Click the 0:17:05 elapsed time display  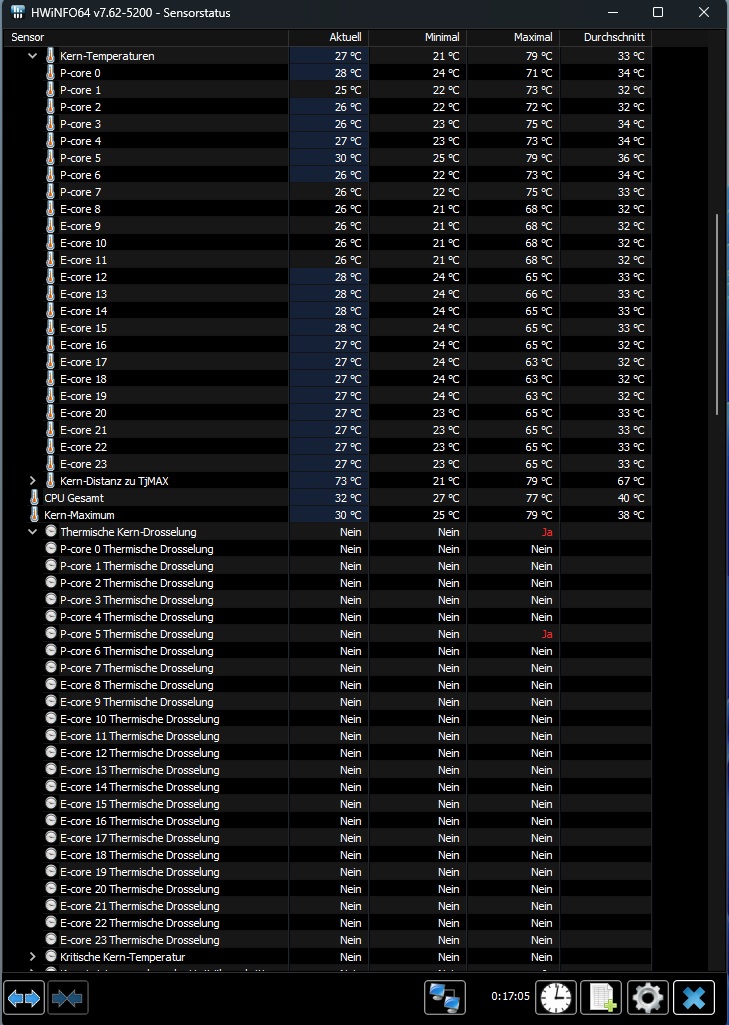[x=510, y=996]
